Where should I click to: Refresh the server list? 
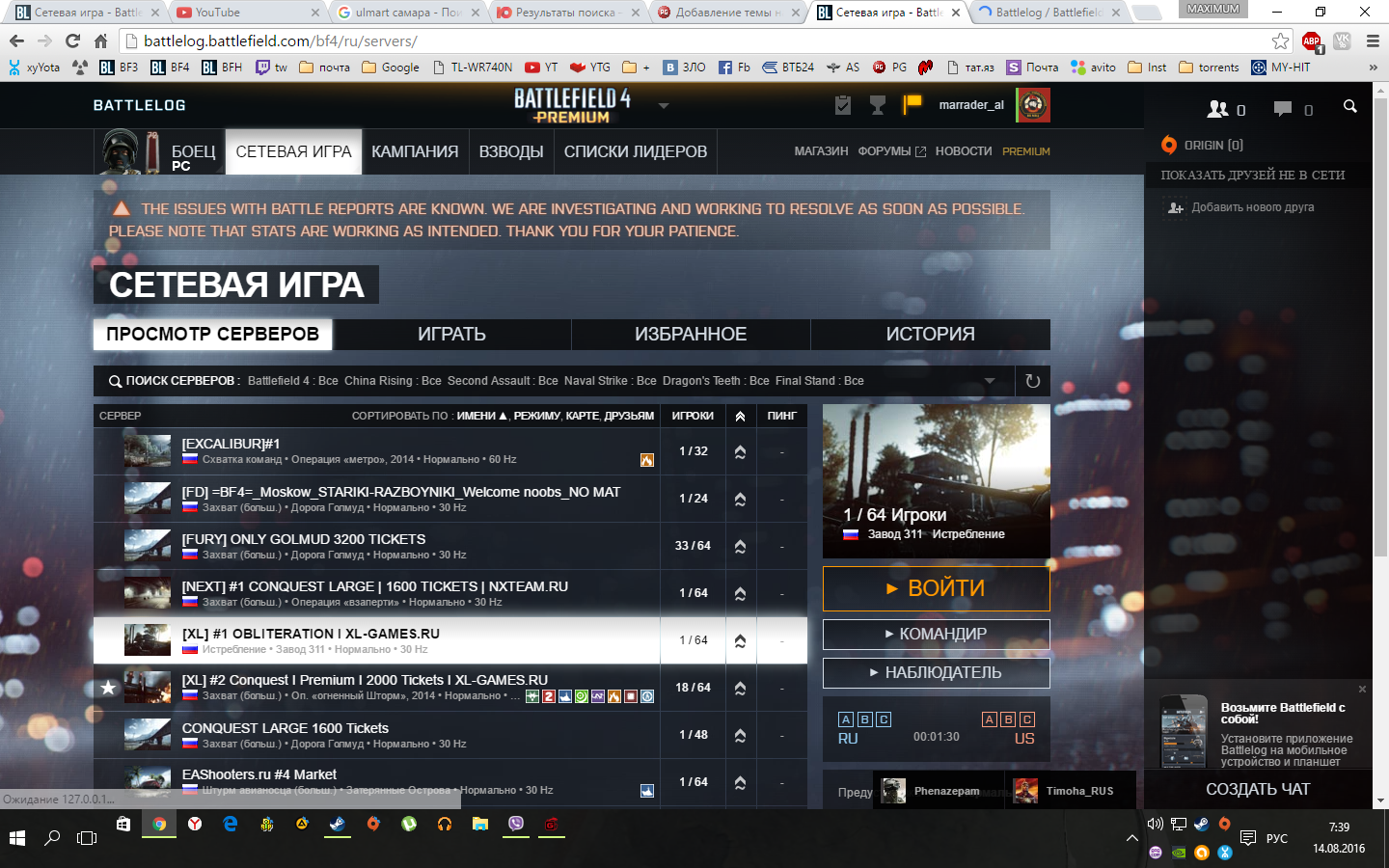1033,381
